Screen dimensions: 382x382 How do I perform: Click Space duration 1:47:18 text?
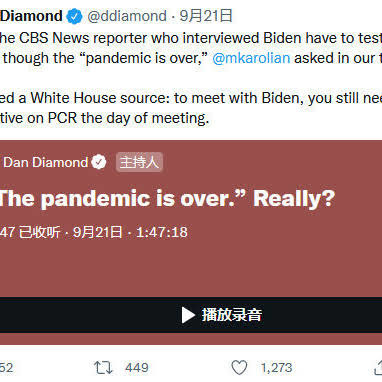point(162,232)
